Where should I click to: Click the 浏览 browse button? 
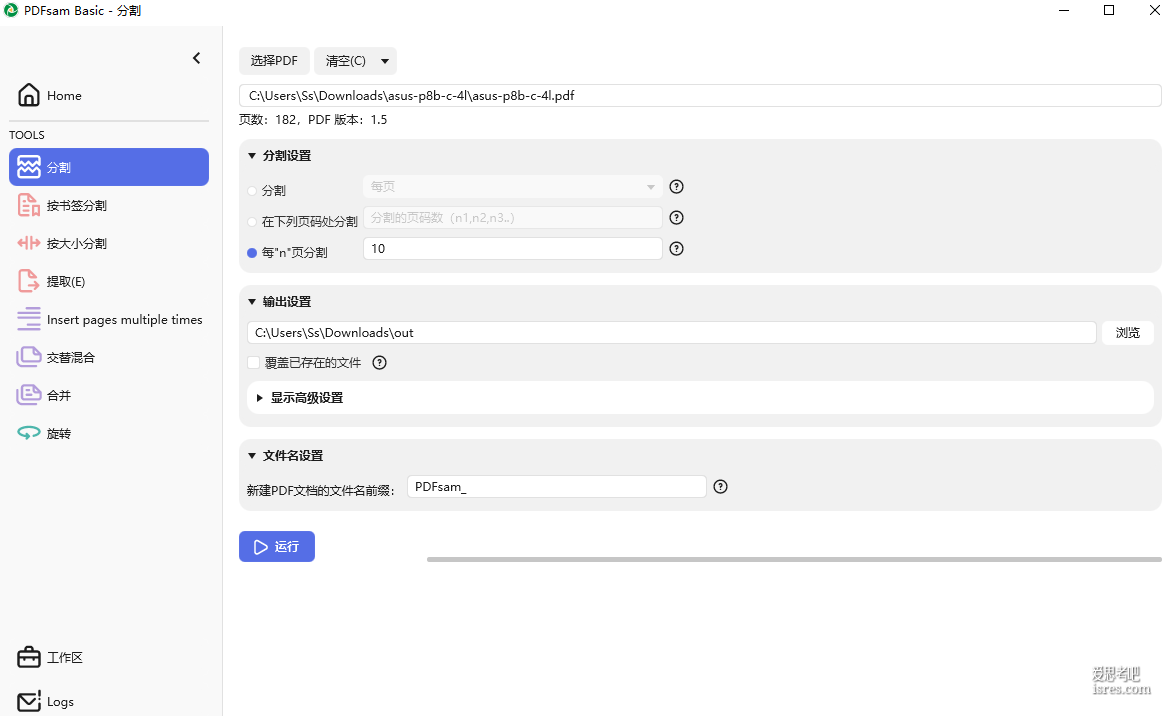[x=1128, y=333]
